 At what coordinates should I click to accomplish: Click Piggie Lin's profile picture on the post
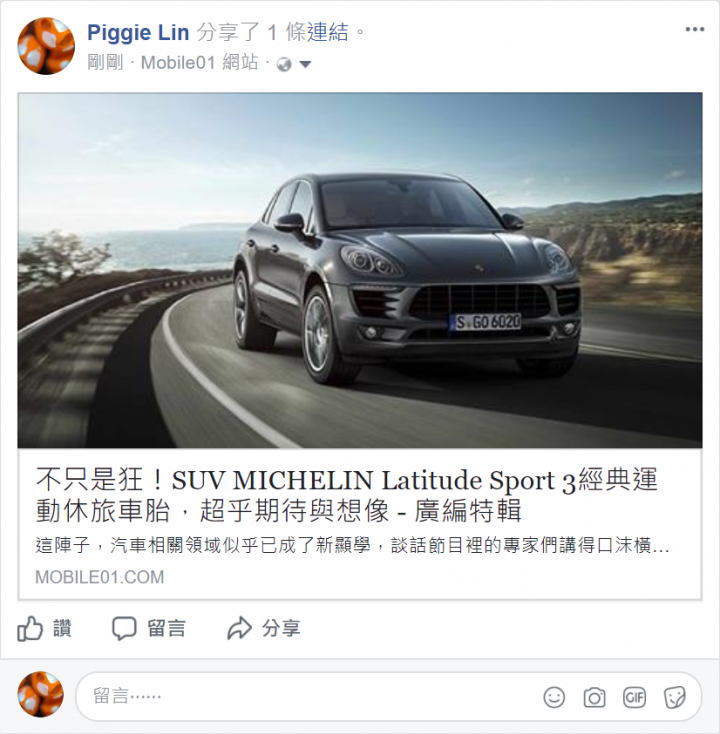(x=46, y=46)
